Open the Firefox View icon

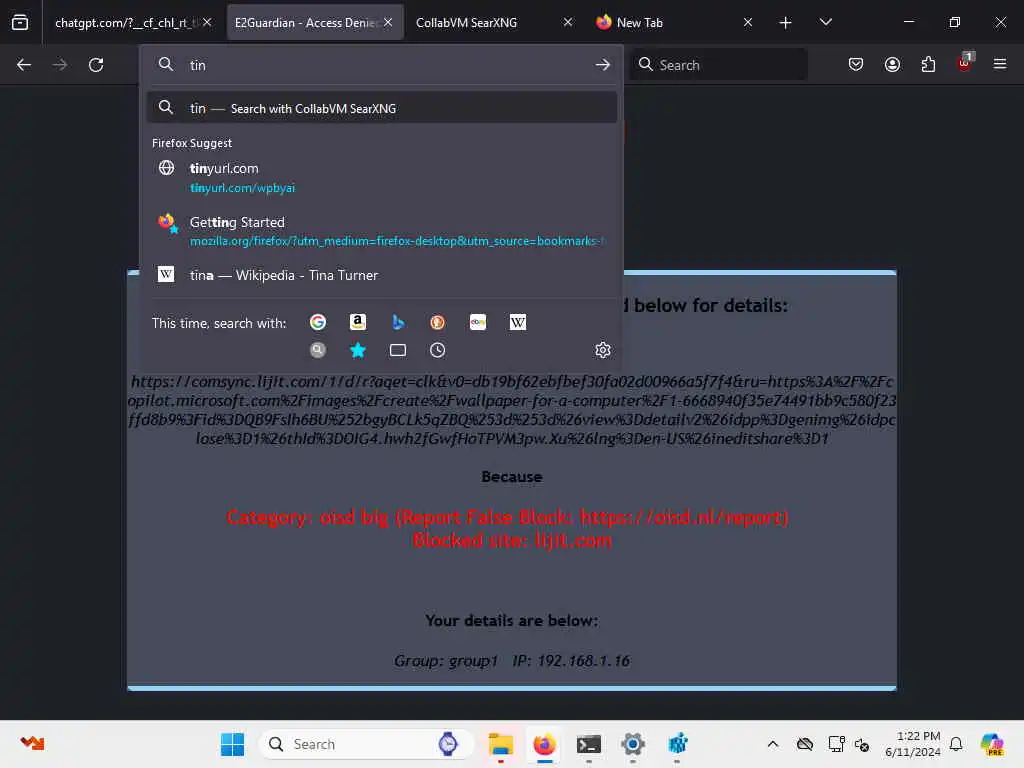(20, 22)
